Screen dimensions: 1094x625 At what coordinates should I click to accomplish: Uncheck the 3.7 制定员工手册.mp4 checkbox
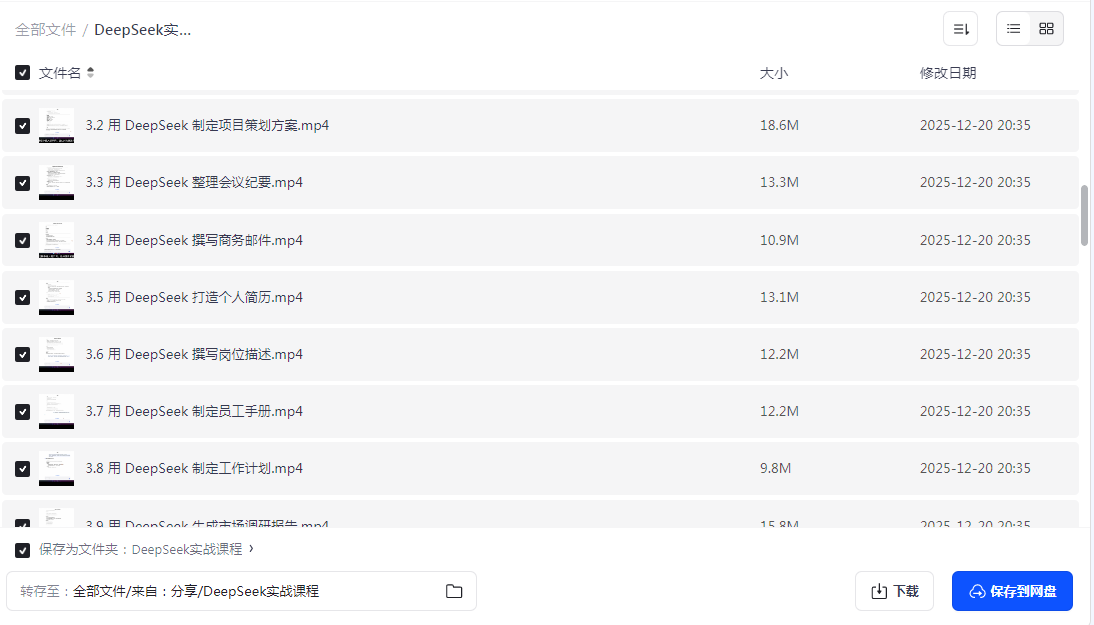click(x=22, y=412)
